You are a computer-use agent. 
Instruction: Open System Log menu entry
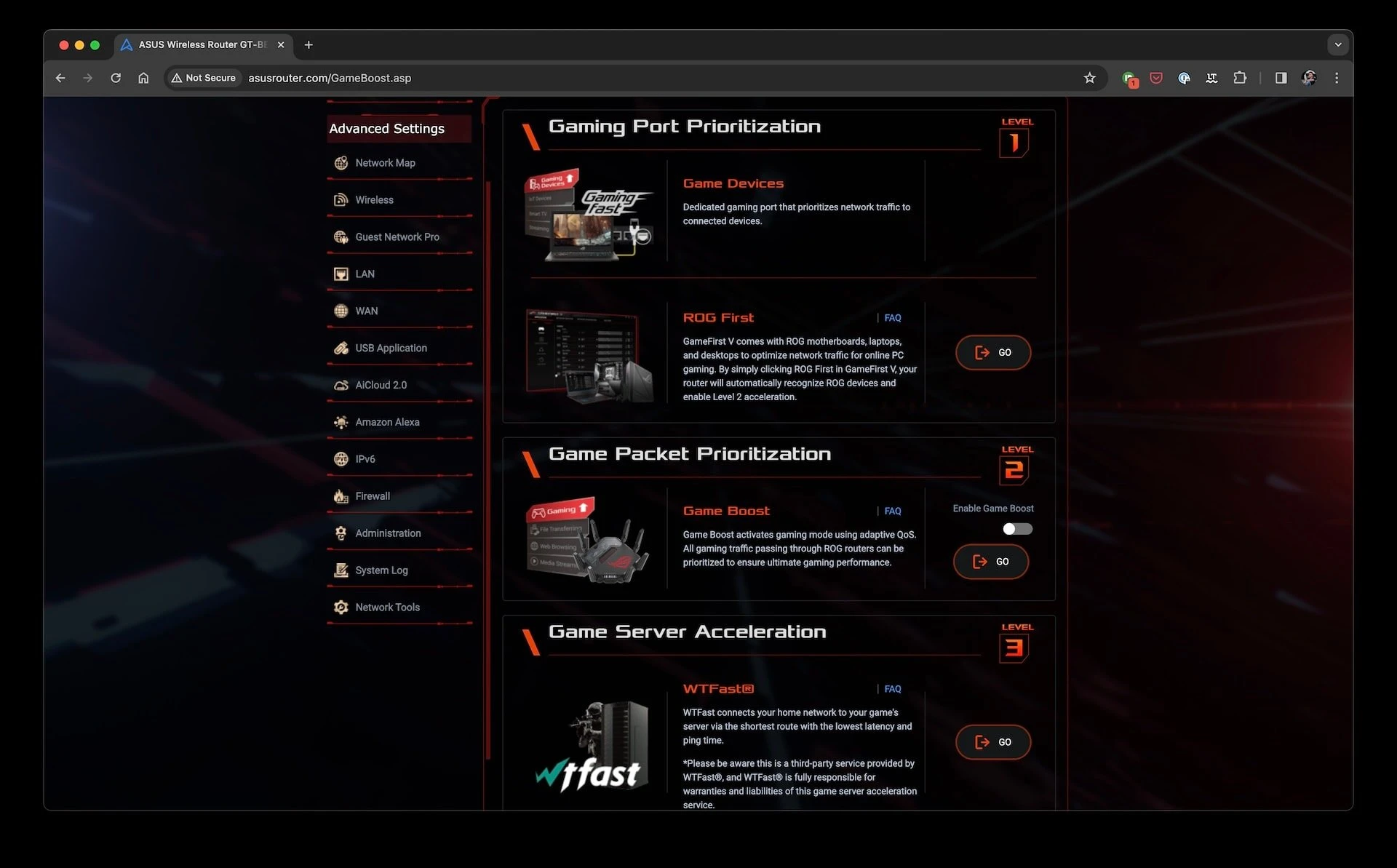click(399, 570)
